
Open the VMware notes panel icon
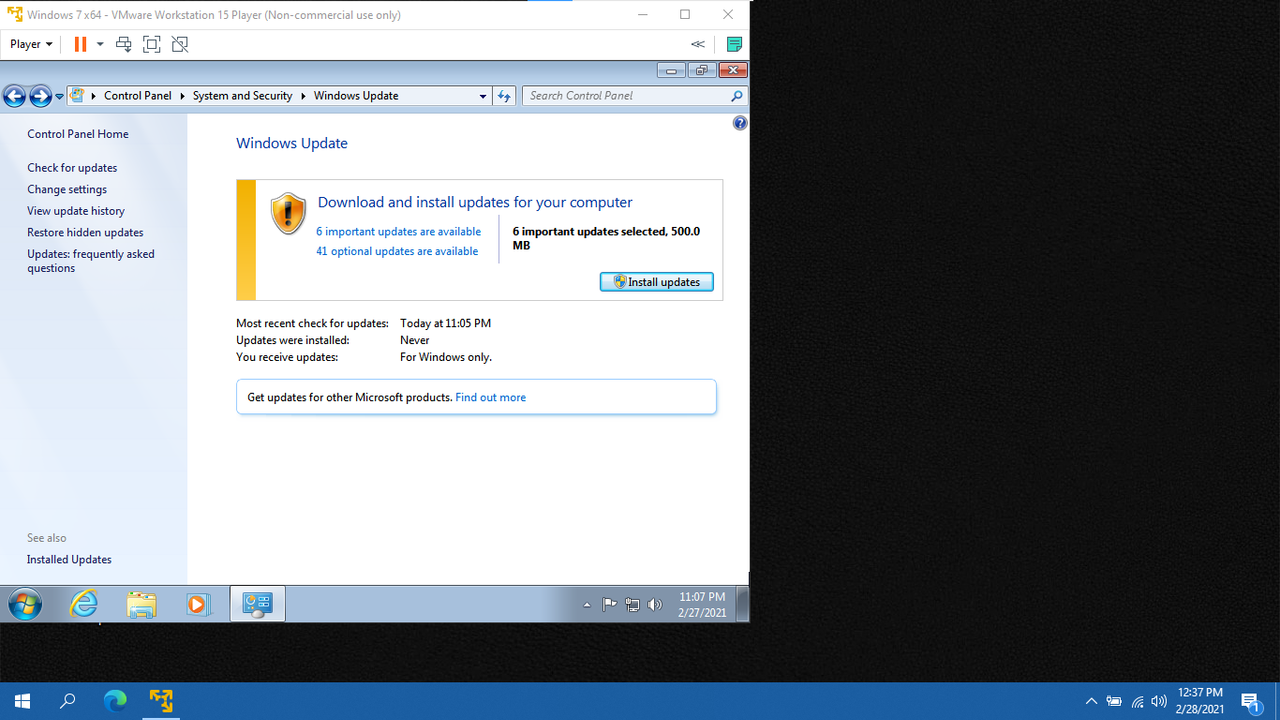734,44
